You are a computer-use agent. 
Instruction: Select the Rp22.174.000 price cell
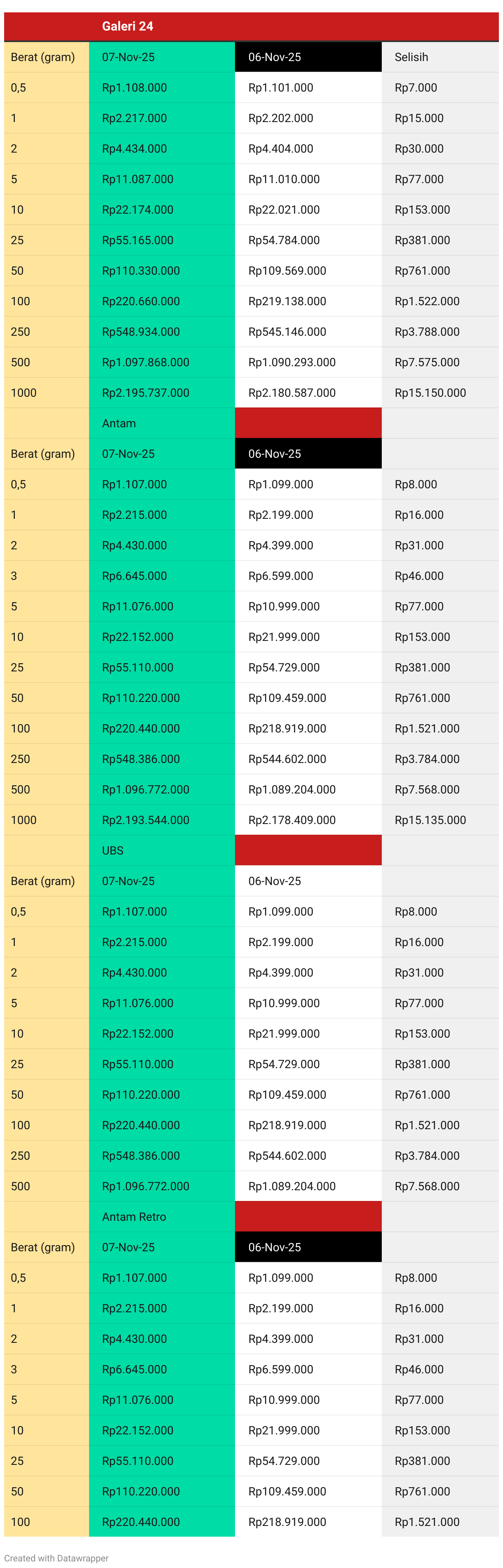(x=137, y=210)
